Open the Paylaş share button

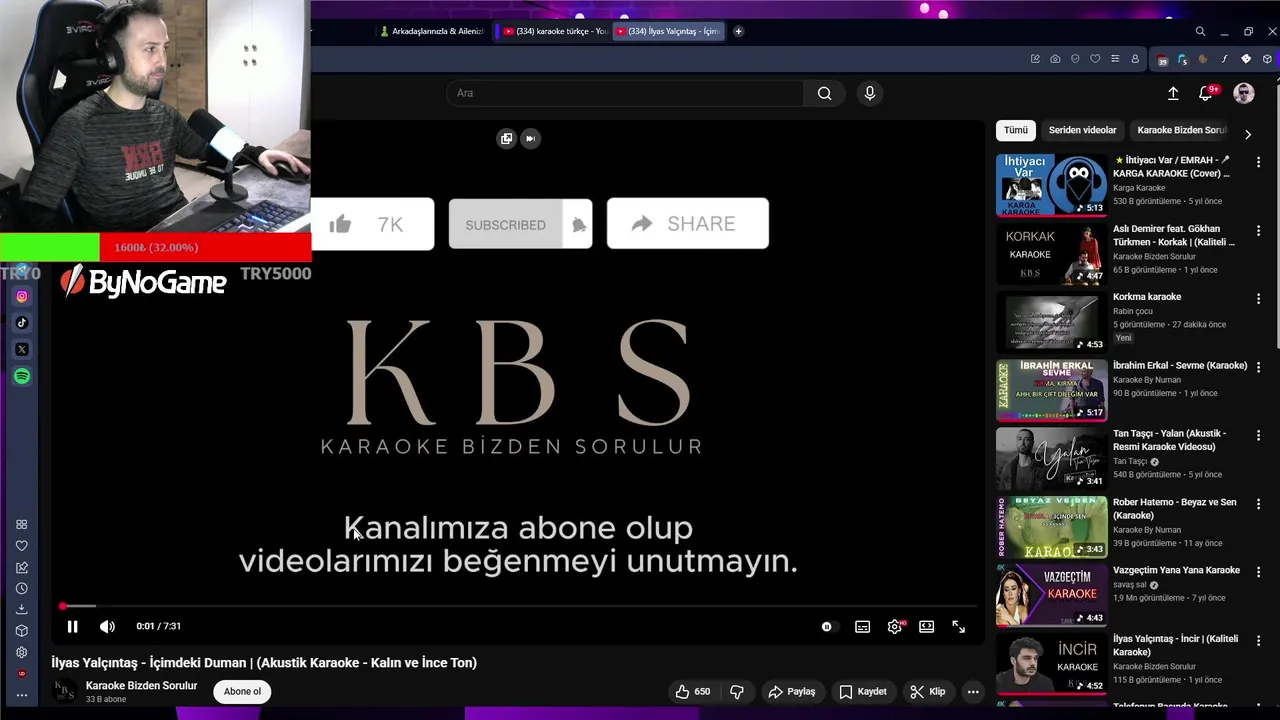[x=792, y=691]
